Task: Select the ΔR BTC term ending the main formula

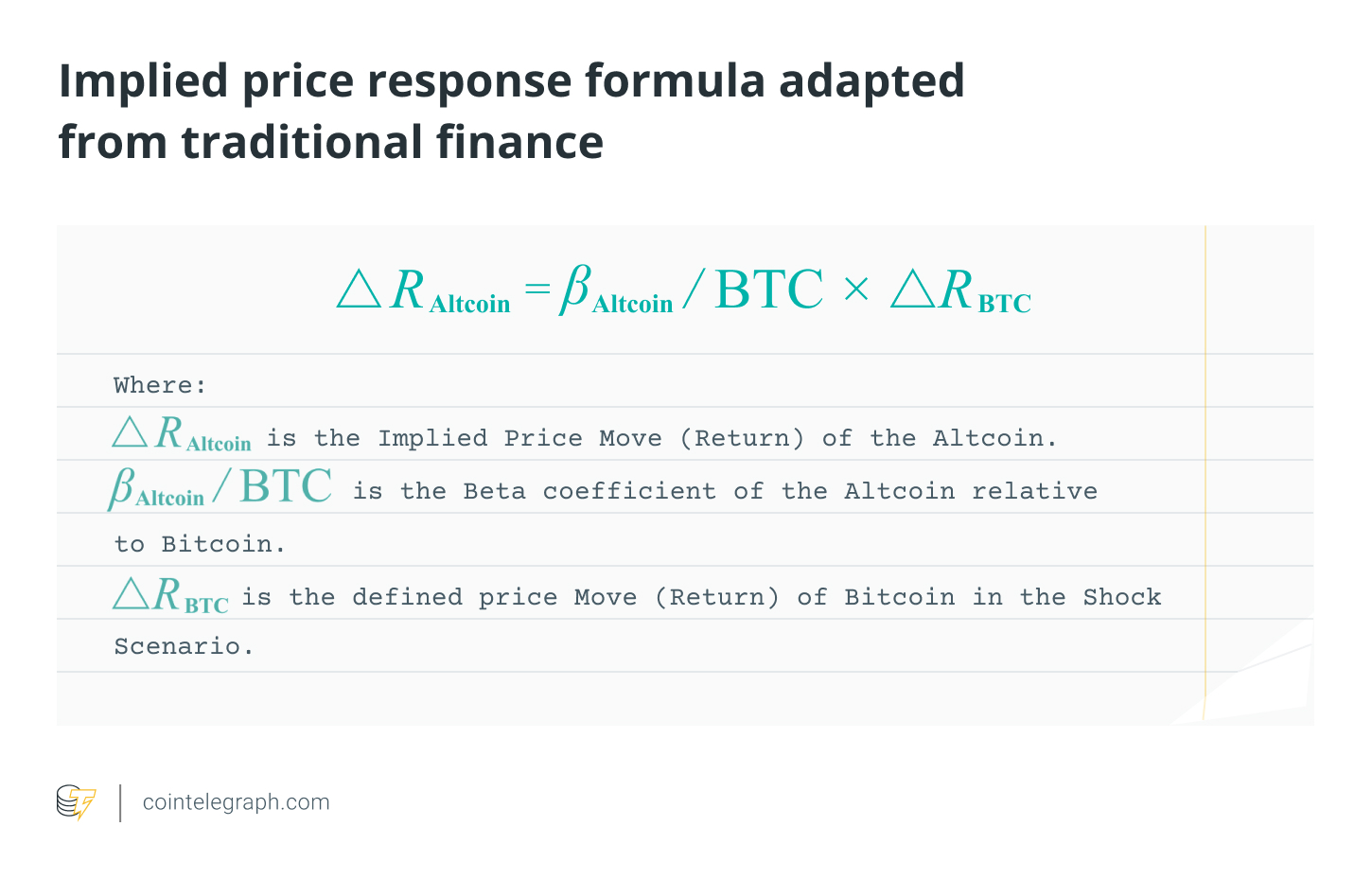Action: [959, 290]
